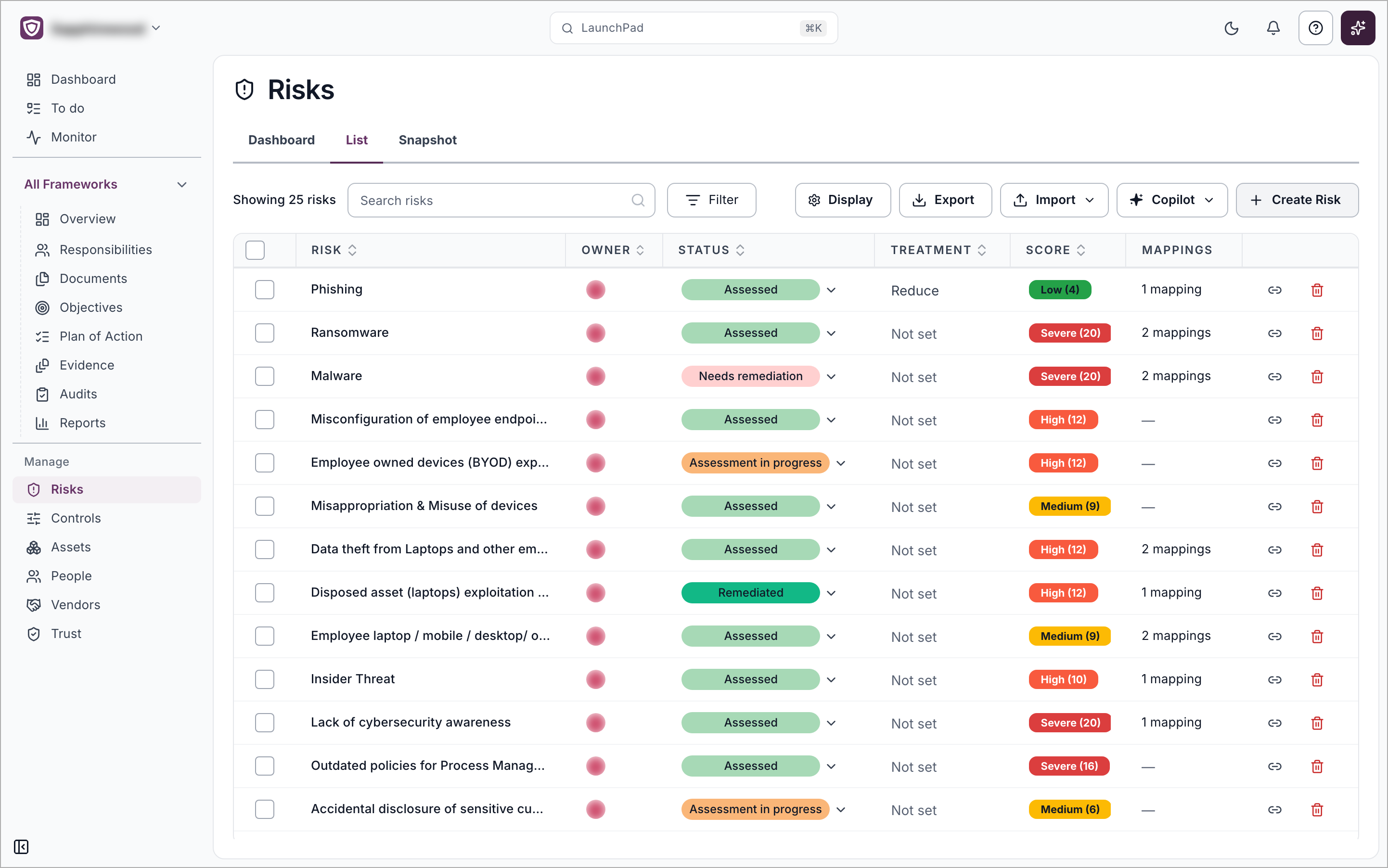
Task: Select the Malware row checkbox
Action: pyautogui.click(x=265, y=377)
